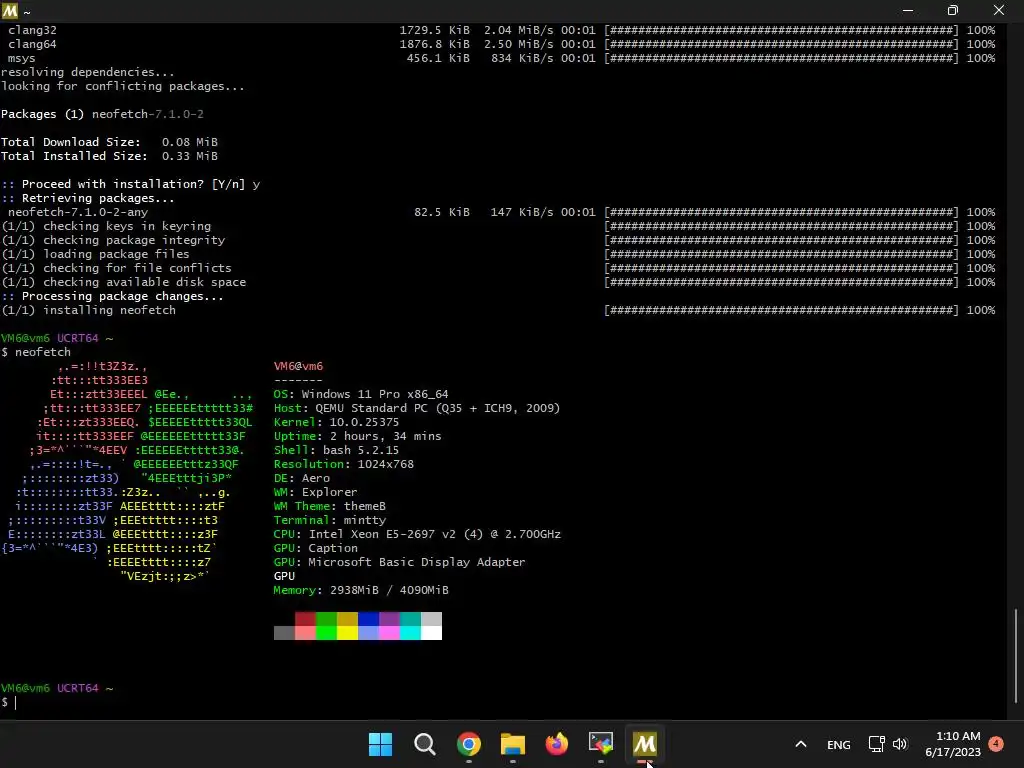The image size is (1024, 768).
Task: Click "GPU: Microsoft Basic Display Adapter"
Action: [399, 562]
